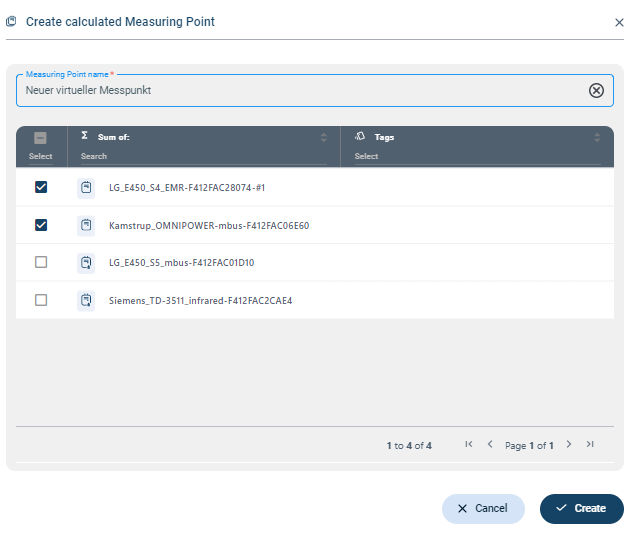Check the Siemens_TD-3511_infrared row checkbox

pos(41,300)
